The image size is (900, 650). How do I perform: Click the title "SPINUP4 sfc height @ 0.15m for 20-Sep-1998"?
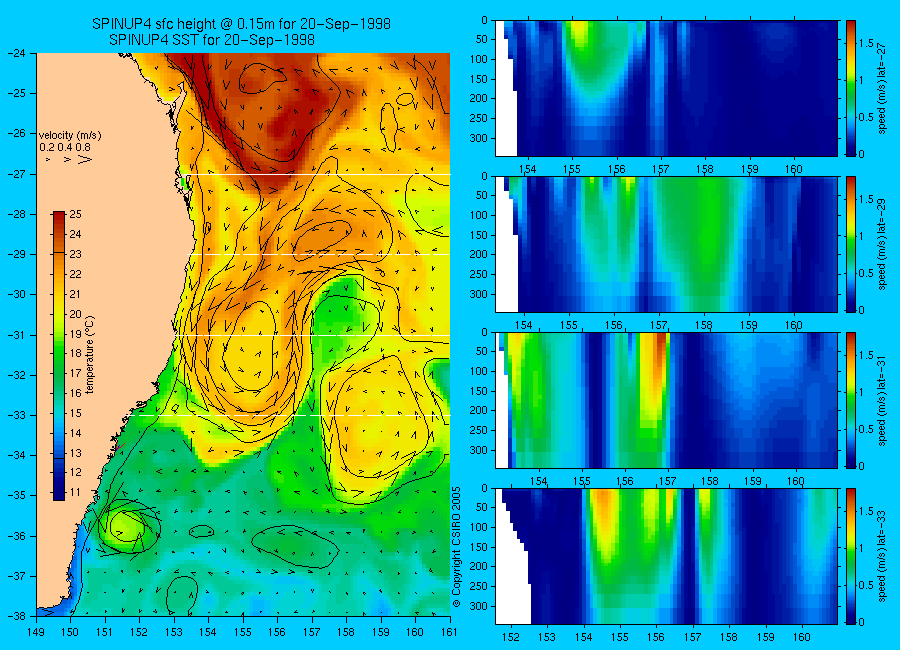click(x=241, y=24)
